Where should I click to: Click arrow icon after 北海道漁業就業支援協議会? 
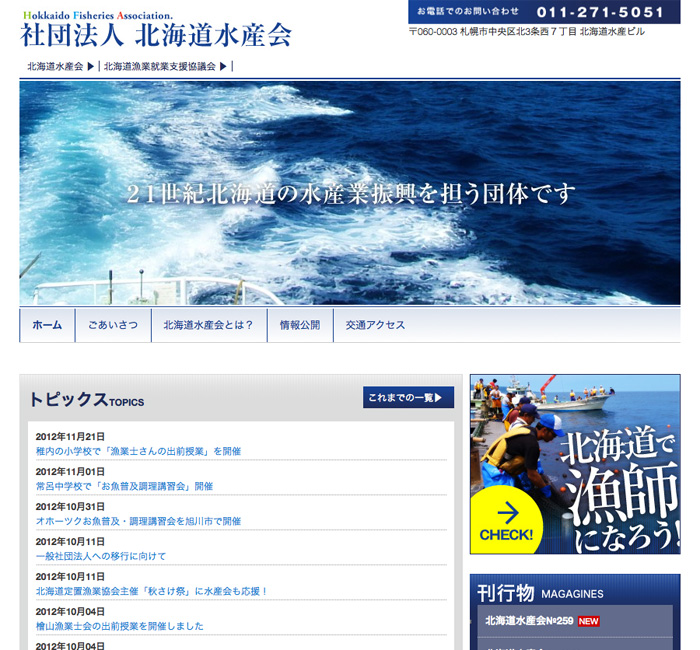coord(223,67)
